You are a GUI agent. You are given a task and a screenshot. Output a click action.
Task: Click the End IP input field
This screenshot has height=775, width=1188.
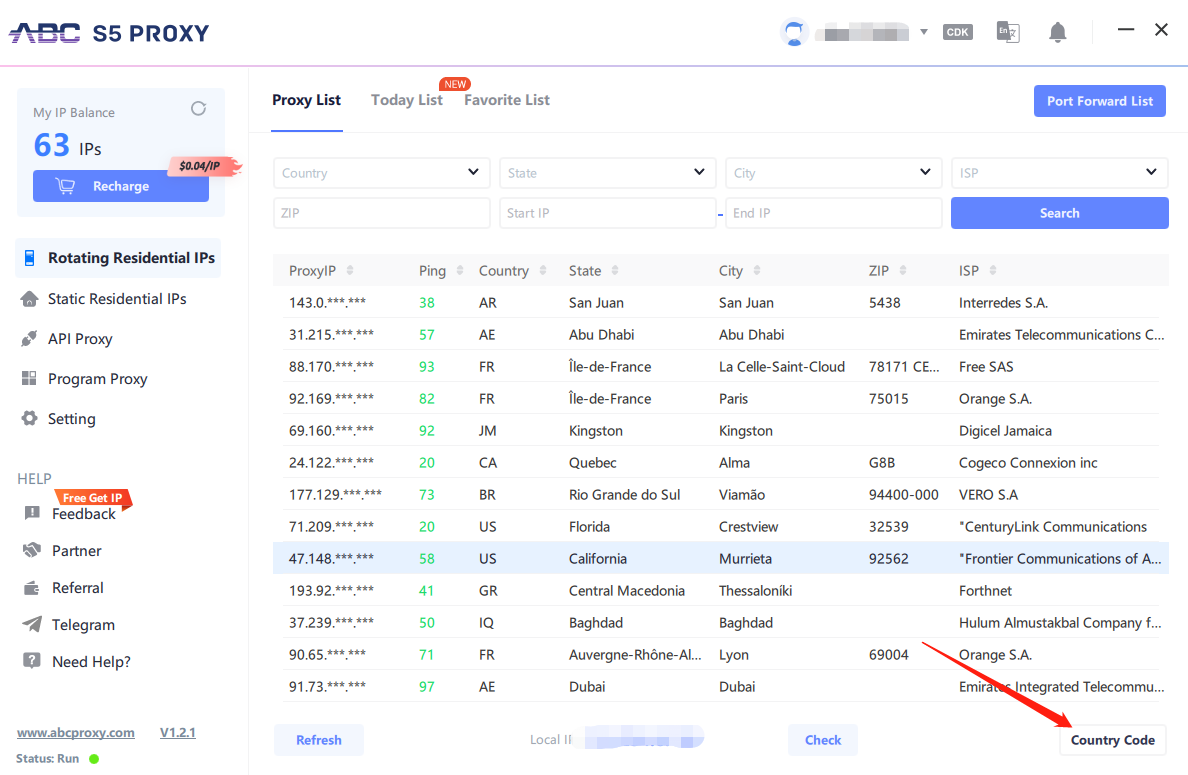tap(833, 213)
